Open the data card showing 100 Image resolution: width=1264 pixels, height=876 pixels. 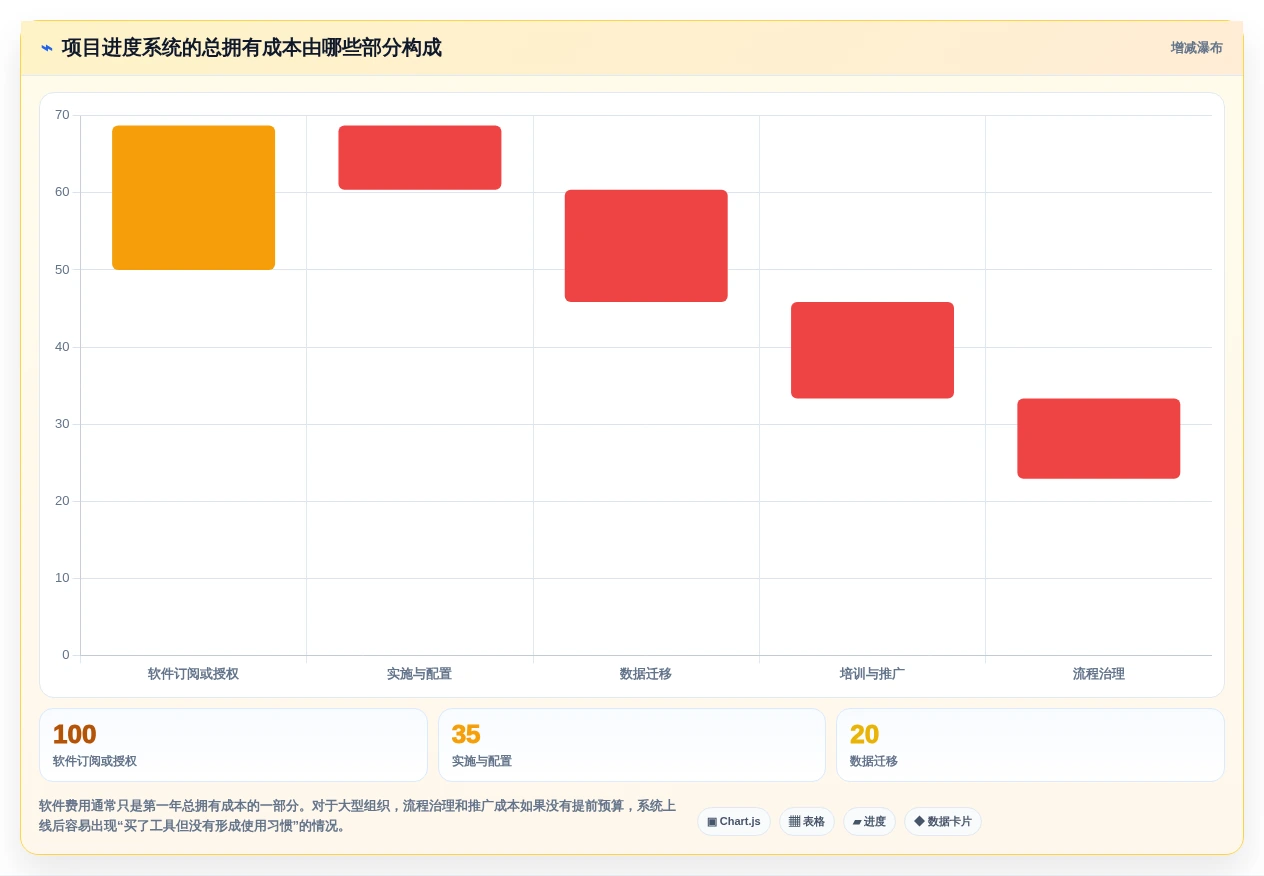[x=233, y=745]
